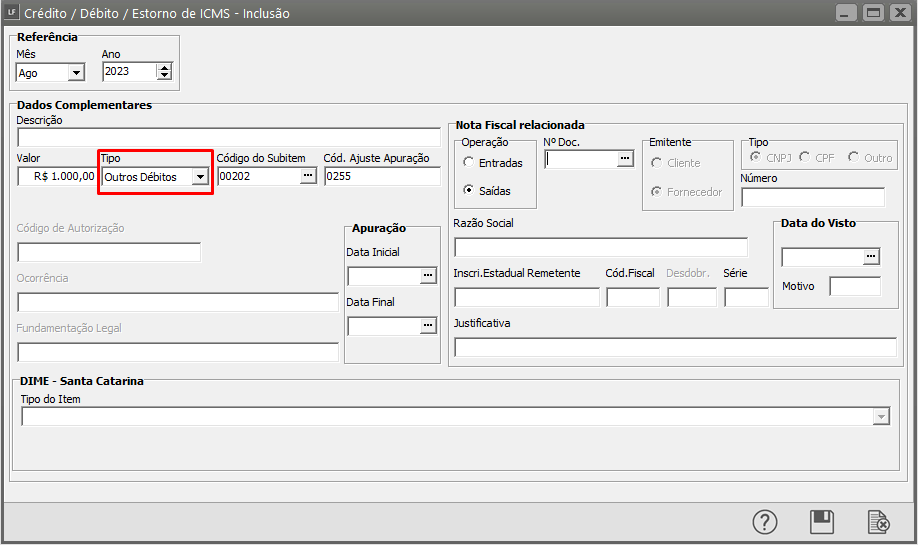918x545 pixels.
Task: Open Data Inicial date picker button
Action: [x=428, y=275]
